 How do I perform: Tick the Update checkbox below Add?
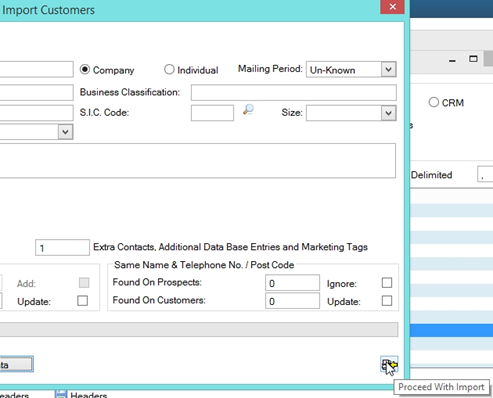pos(82,301)
